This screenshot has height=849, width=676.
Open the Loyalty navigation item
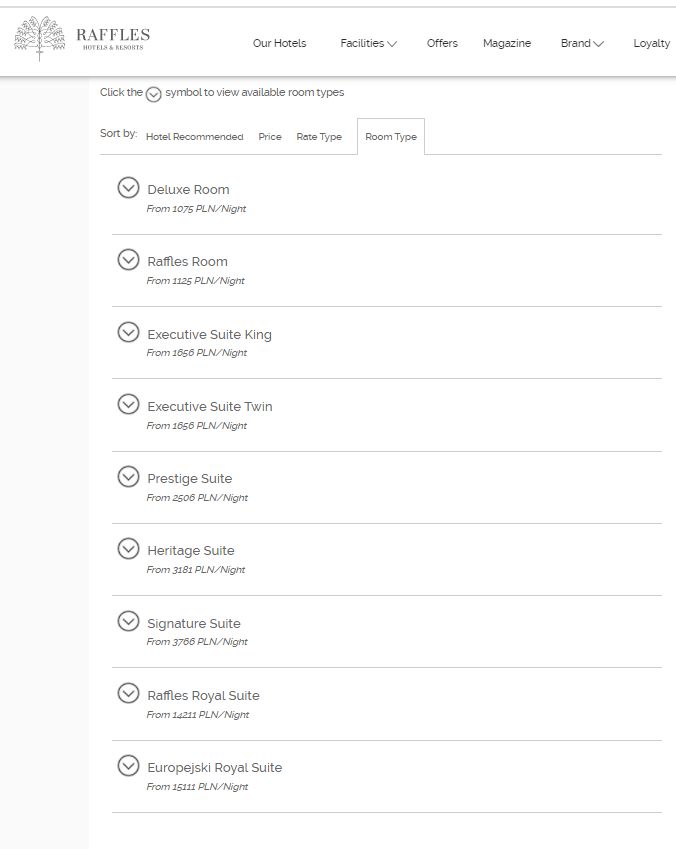[651, 43]
